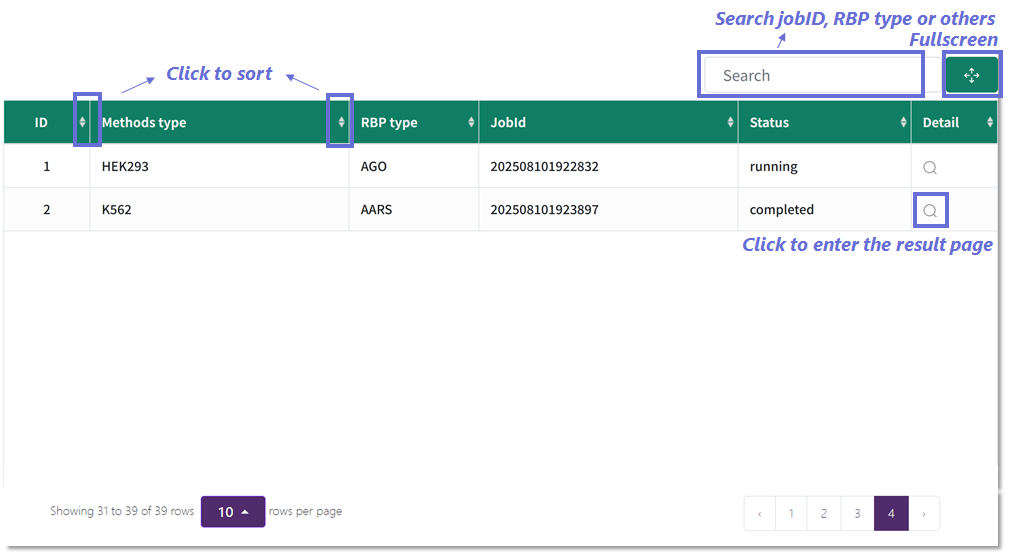This screenshot has height=555, width=1010.
Task: Sort by Methods type column arrows
Action: 341,122
